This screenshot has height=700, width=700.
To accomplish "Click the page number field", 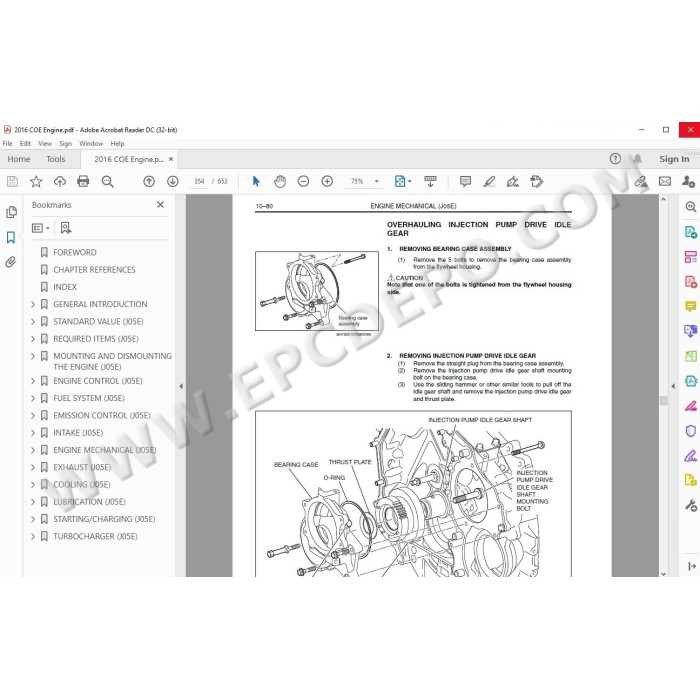I will coord(199,181).
